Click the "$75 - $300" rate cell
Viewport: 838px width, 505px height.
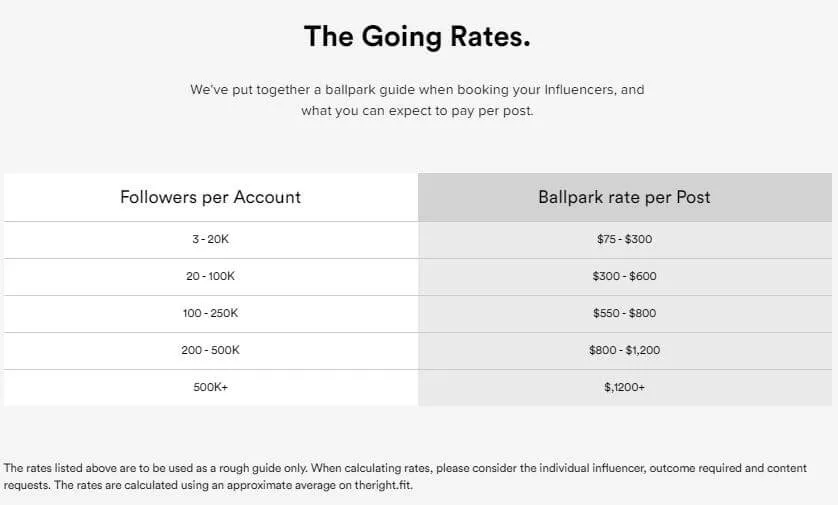click(624, 240)
